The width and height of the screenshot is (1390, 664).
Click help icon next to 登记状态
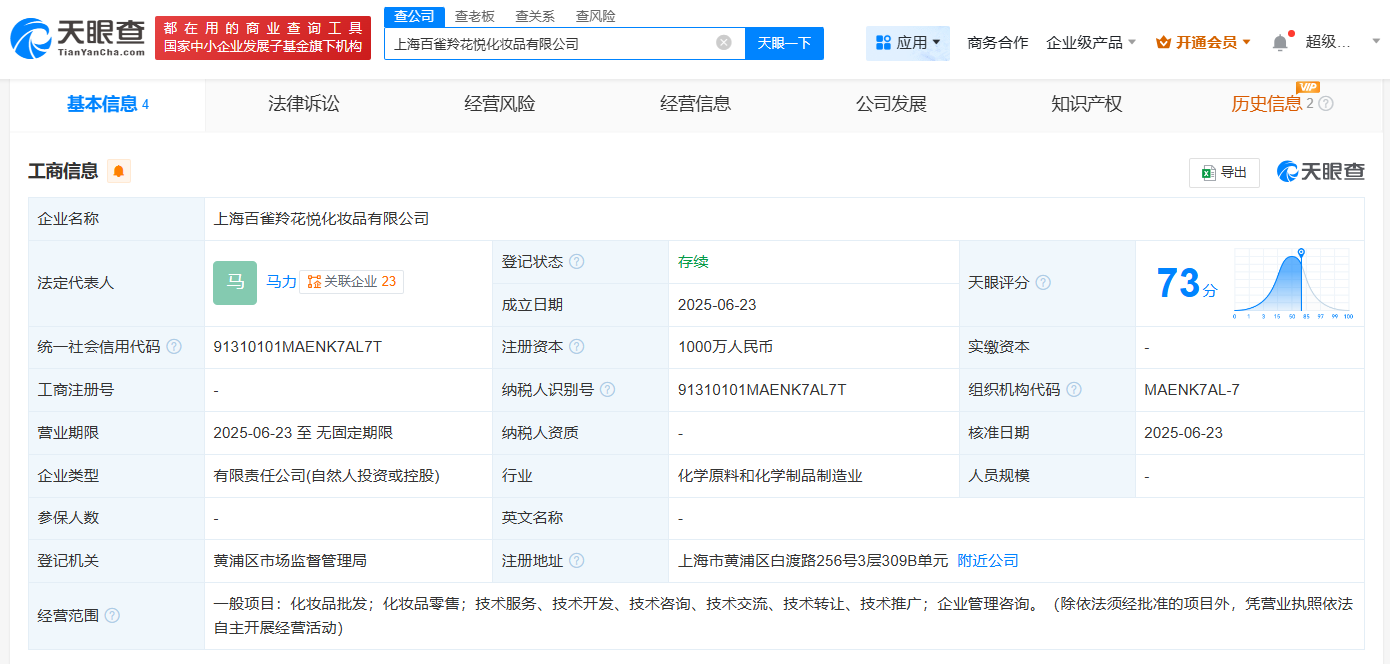[x=576, y=262]
